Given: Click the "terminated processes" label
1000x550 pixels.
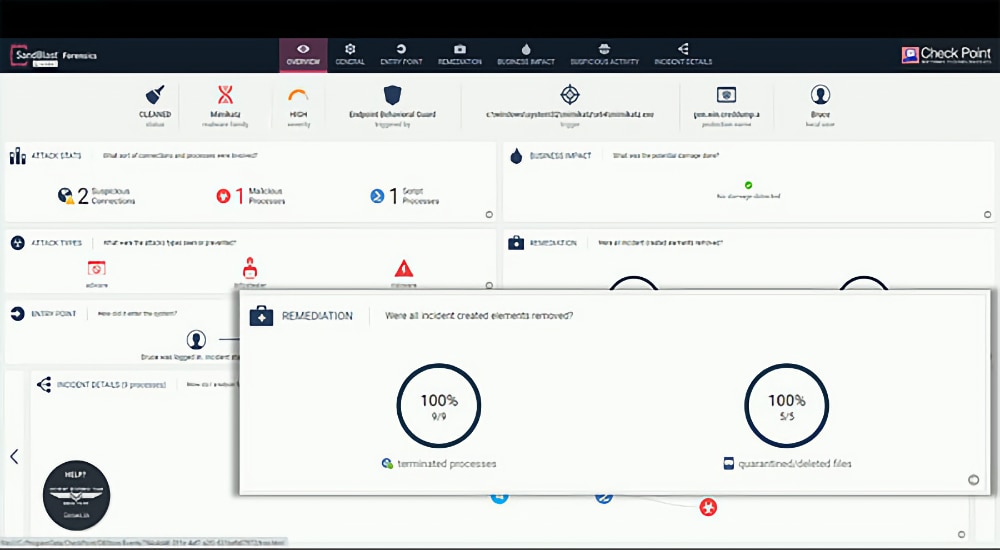Looking at the screenshot, I should [446, 464].
